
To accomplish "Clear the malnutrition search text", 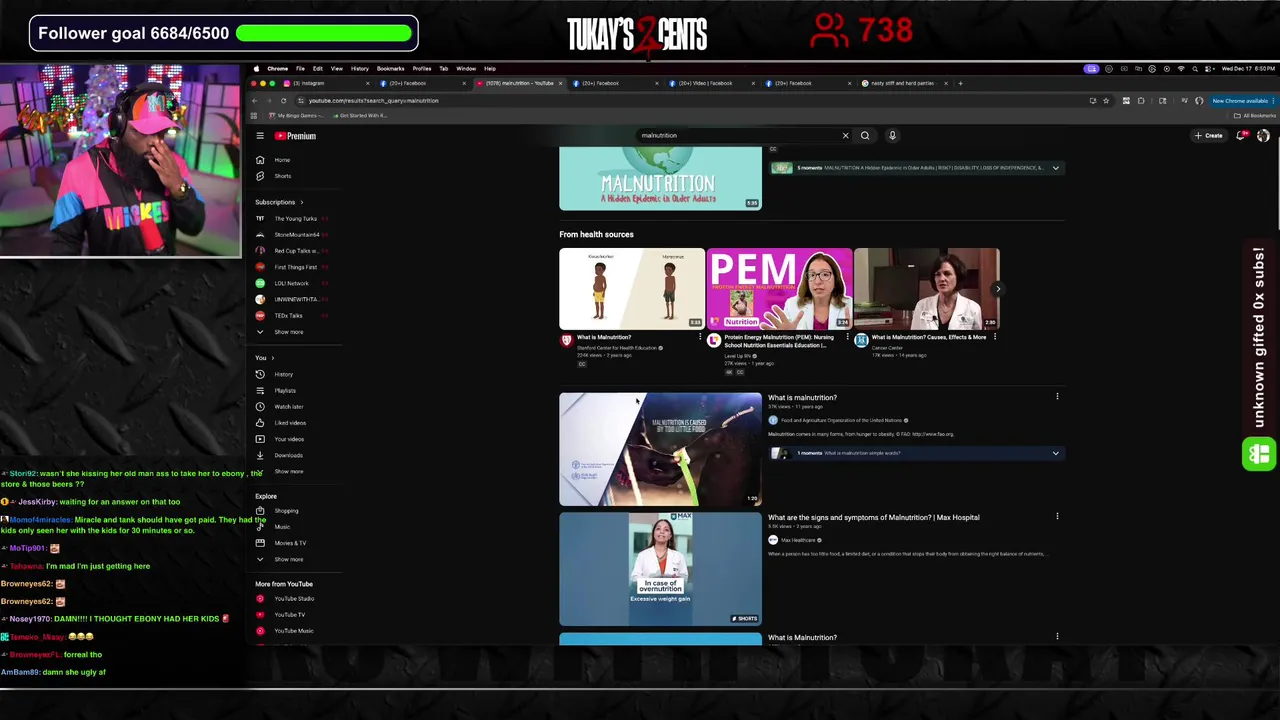I will click(845, 135).
